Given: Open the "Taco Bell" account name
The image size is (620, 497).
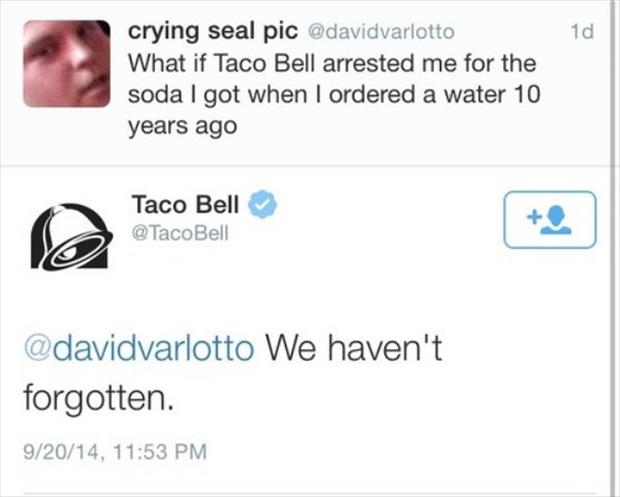Looking at the screenshot, I should pyautogui.click(x=185, y=204).
